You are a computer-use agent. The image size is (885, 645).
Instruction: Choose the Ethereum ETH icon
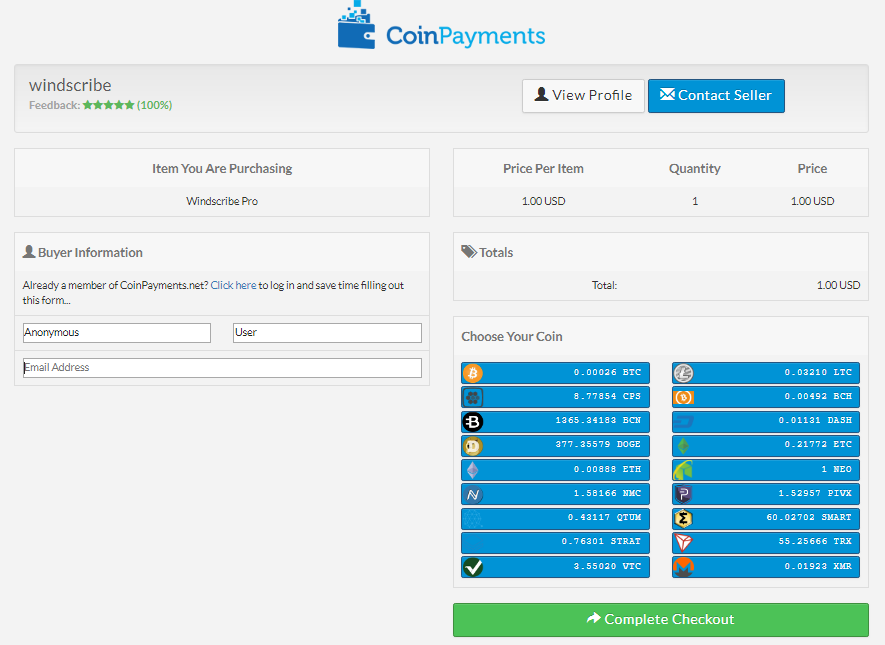pos(473,470)
